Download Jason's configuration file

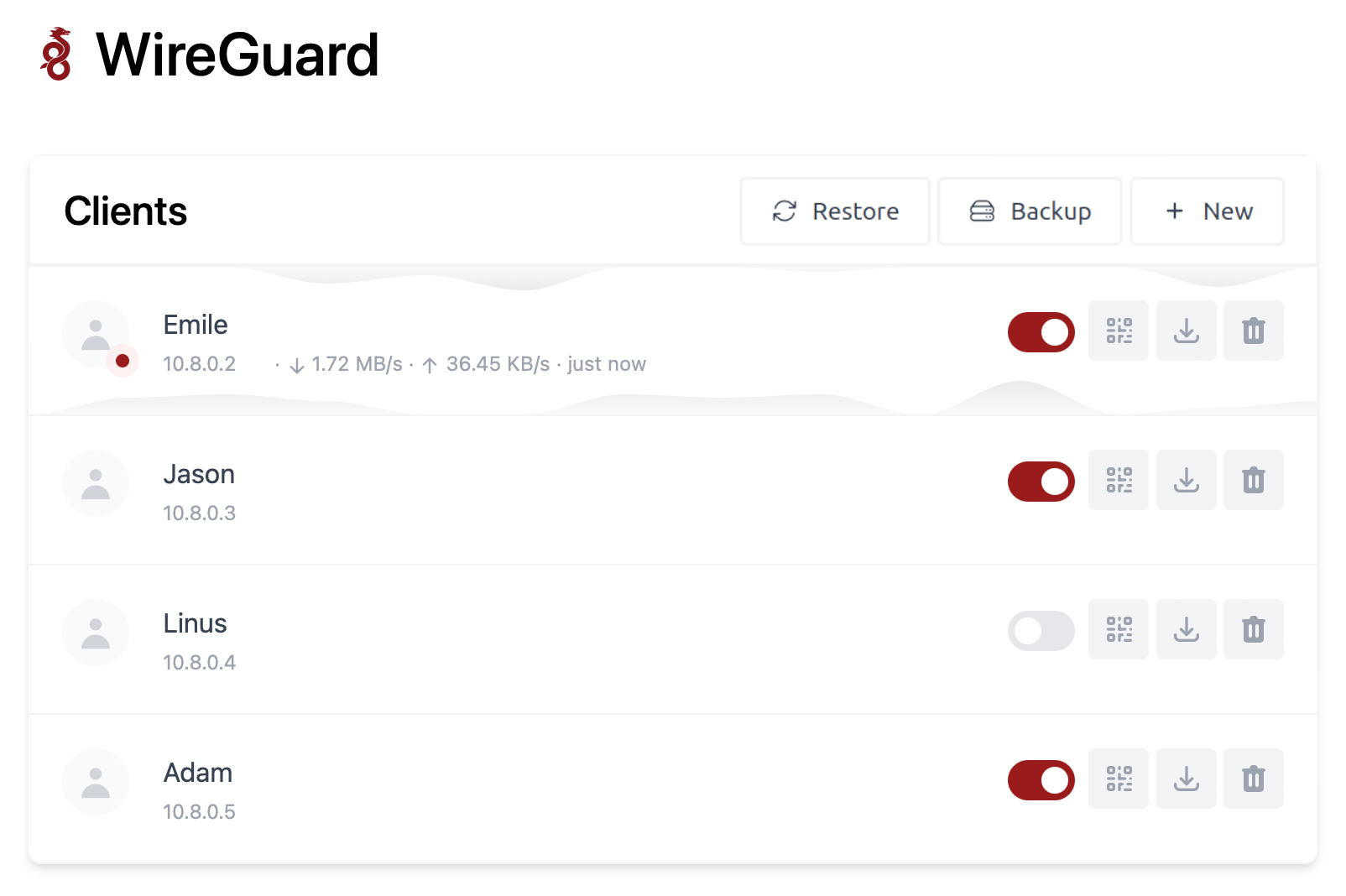[1186, 480]
